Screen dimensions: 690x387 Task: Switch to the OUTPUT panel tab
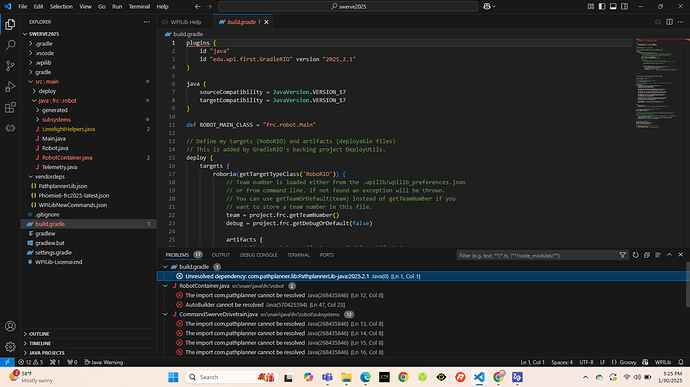220,255
